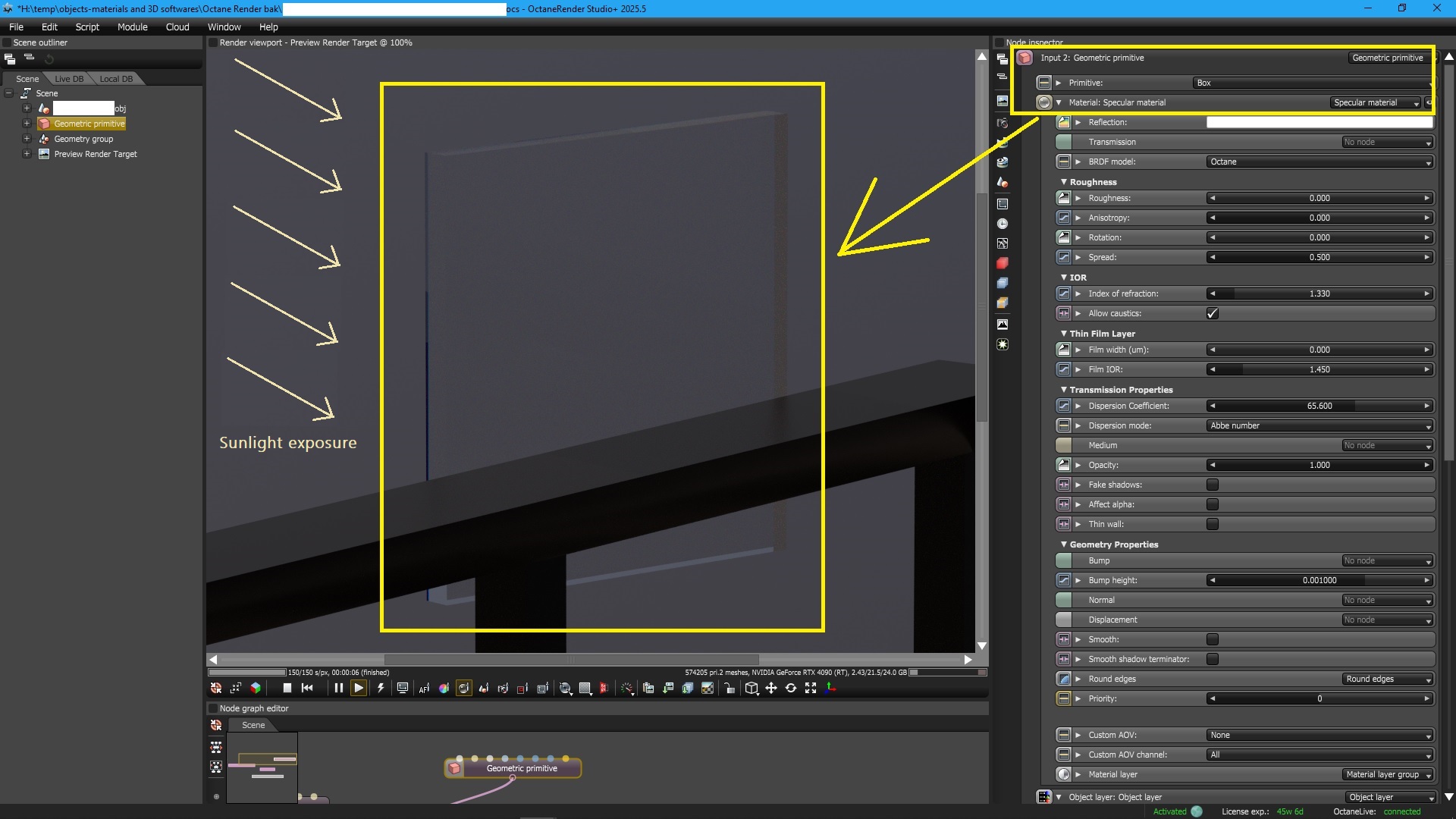This screenshot has width=1456, height=819.
Task: Open the BRDF model dropdown
Action: (1319, 162)
